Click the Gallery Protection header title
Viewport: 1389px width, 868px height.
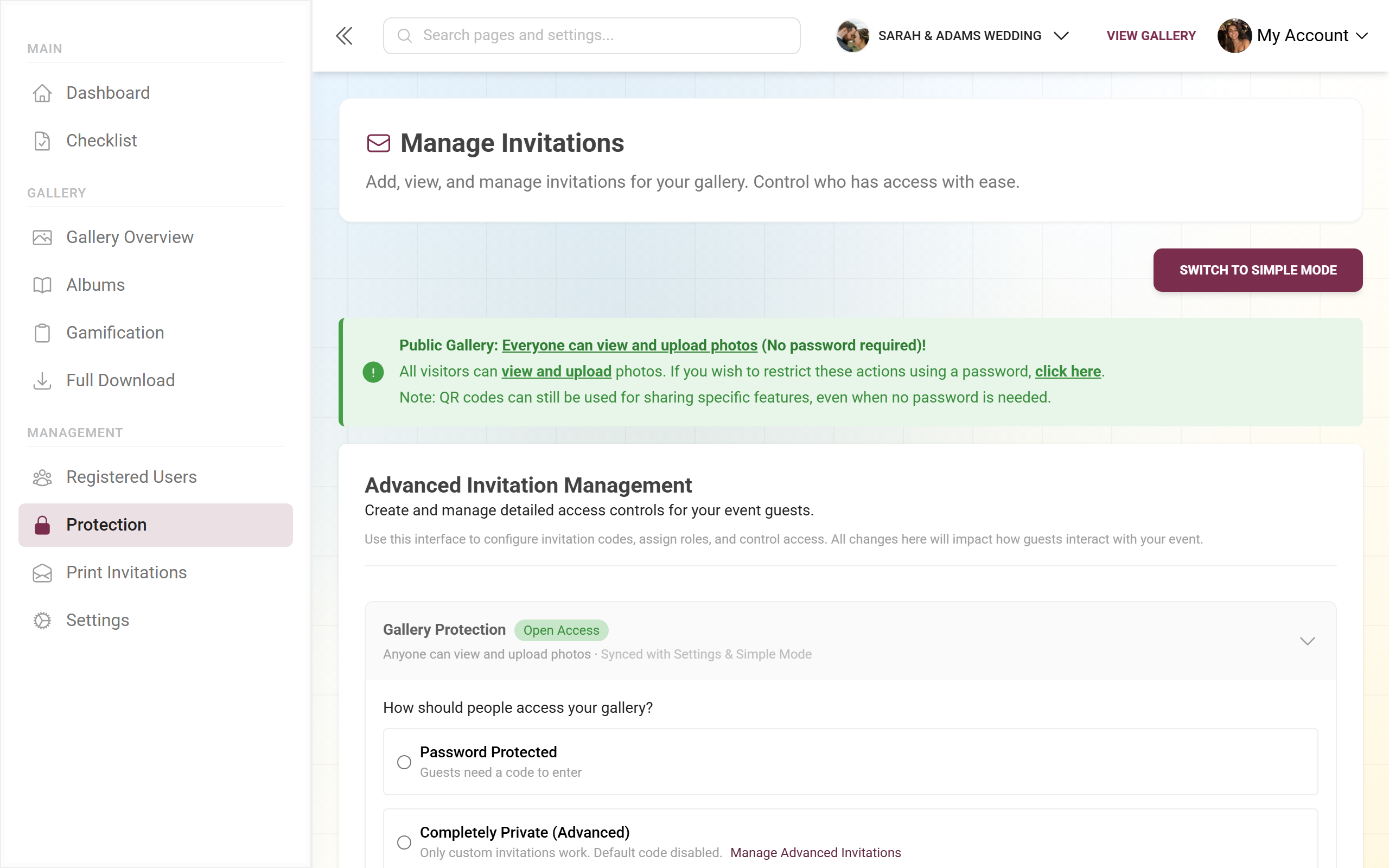click(444, 630)
